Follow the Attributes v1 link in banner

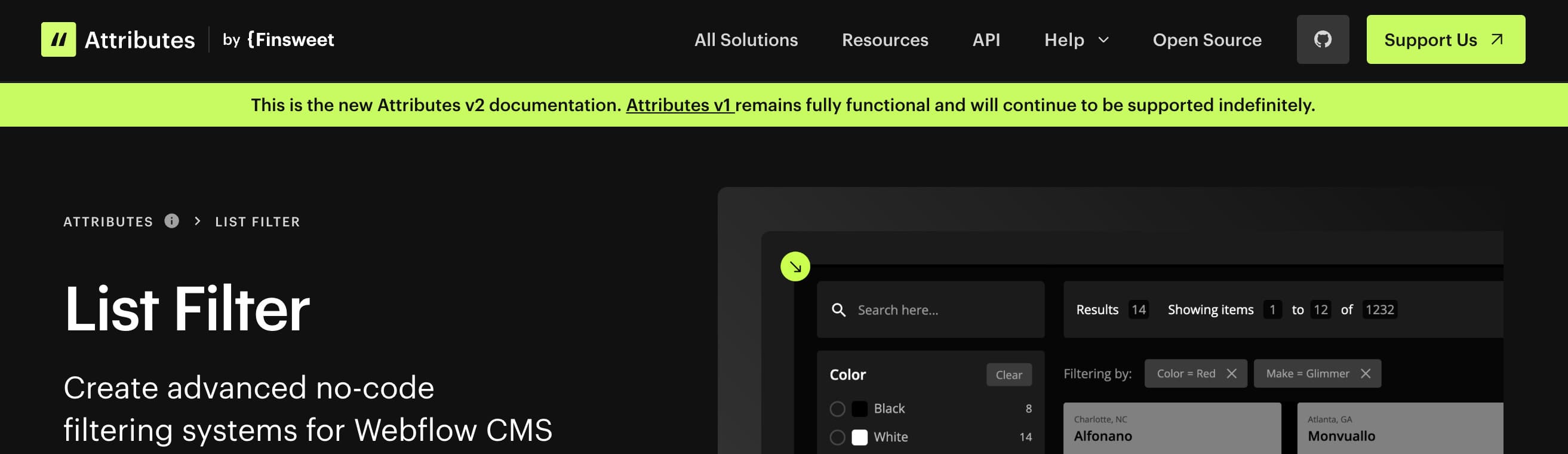680,105
